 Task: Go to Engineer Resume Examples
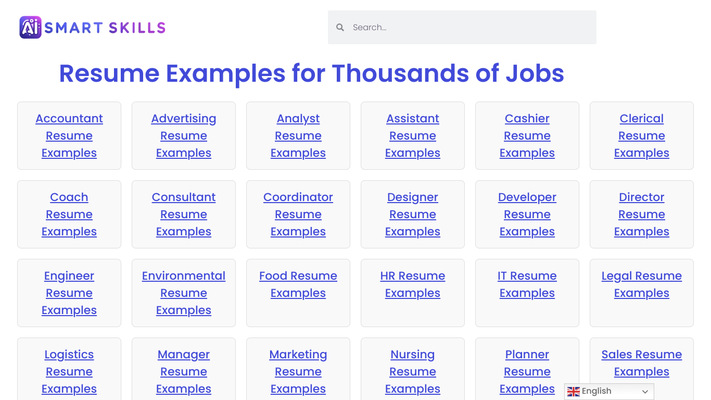click(69, 293)
